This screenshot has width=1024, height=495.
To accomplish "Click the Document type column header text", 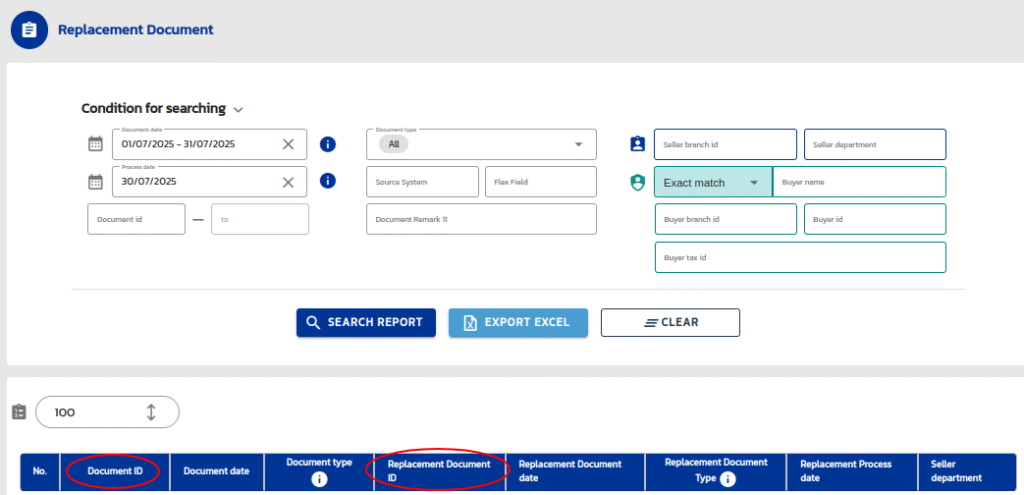I will 319,462.
